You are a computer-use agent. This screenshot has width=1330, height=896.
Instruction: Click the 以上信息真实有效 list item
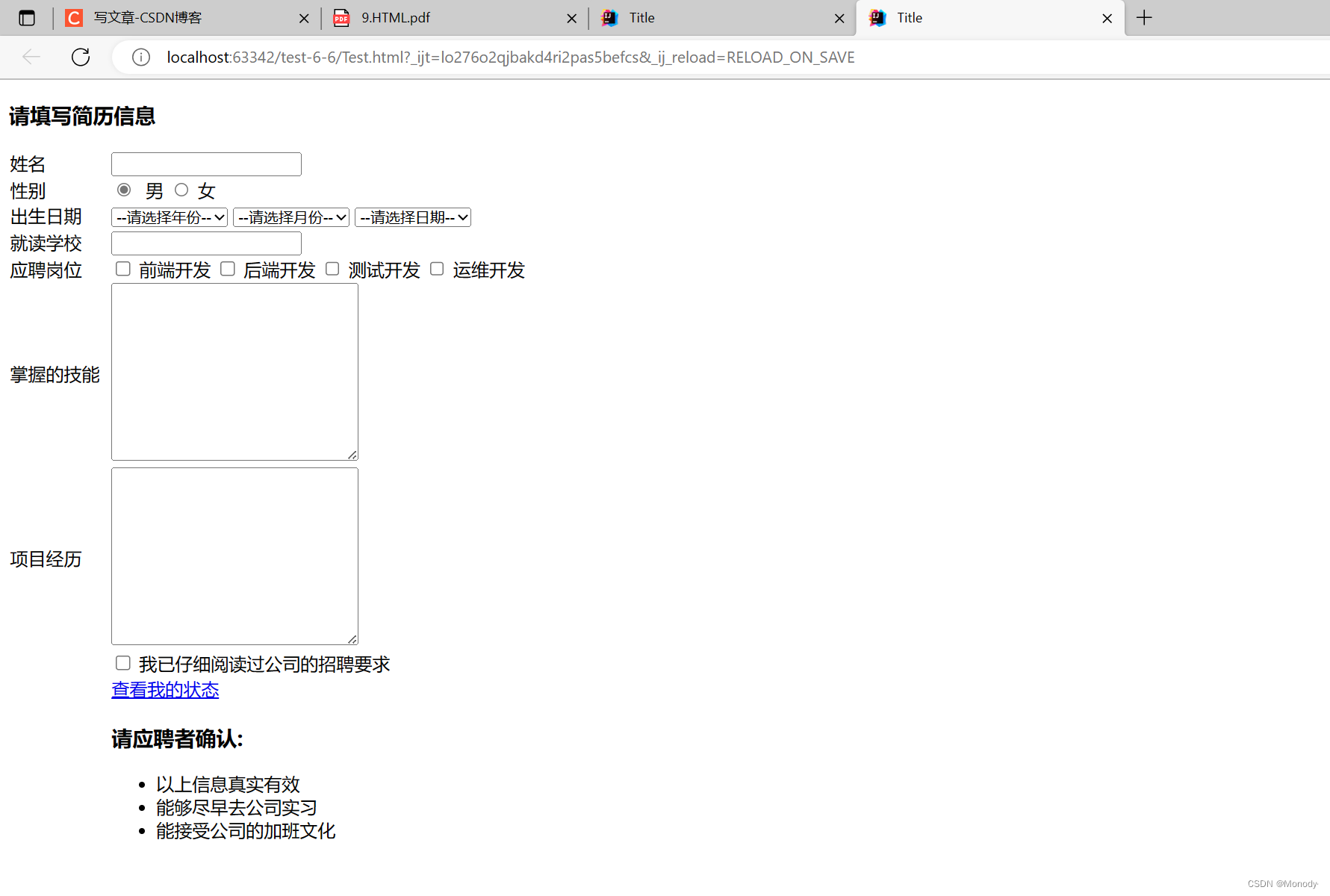[x=228, y=785]
